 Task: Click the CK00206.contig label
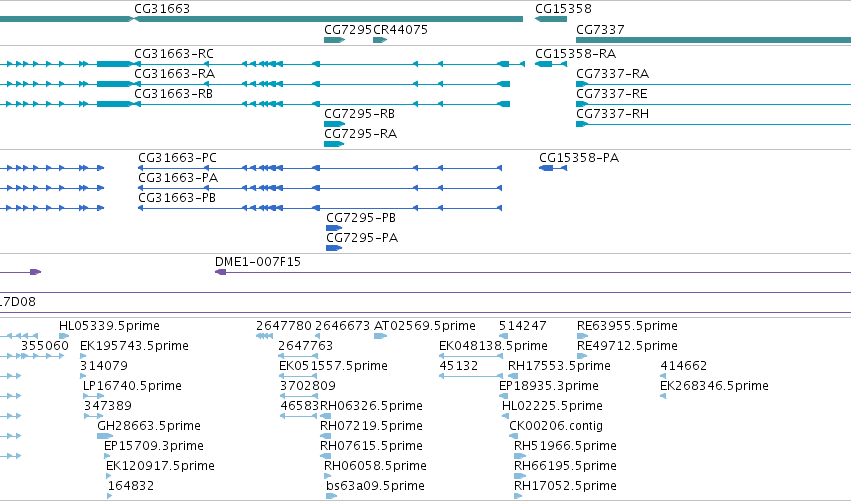[x=556, y=426]
